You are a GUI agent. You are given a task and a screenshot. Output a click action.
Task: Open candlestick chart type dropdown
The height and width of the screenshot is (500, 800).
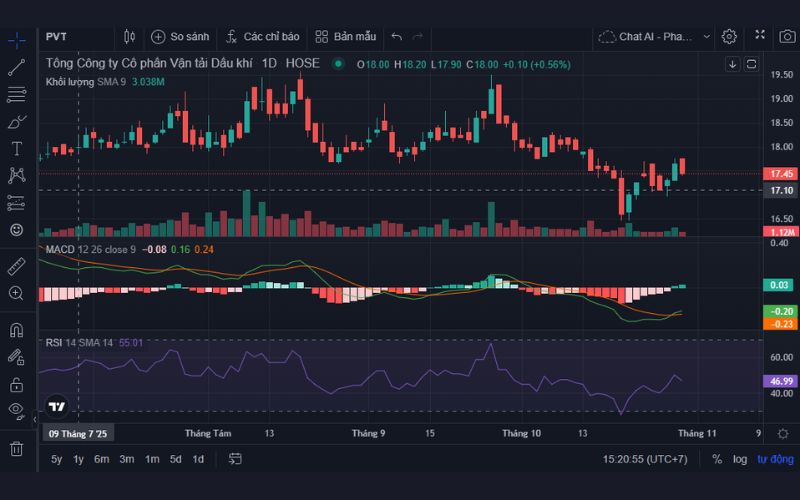(x=129, y=36)
